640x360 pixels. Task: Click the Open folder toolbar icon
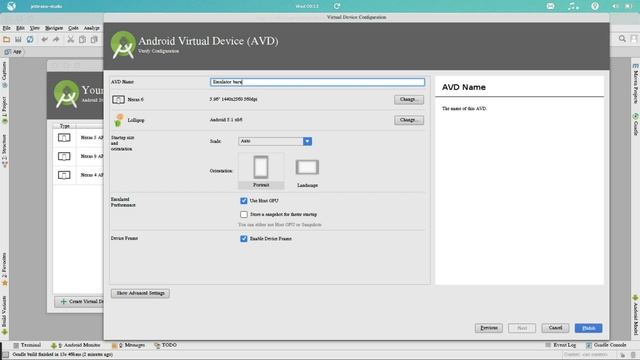7,40
